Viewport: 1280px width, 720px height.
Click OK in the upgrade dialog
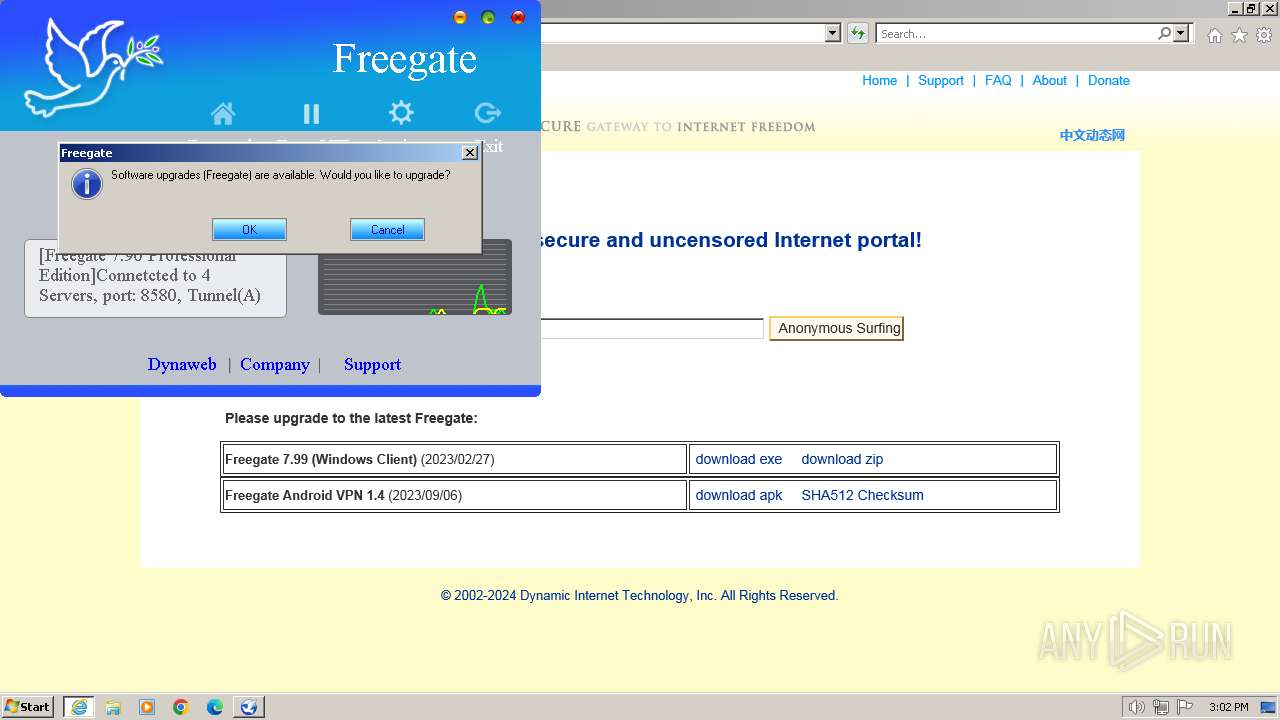249,230
